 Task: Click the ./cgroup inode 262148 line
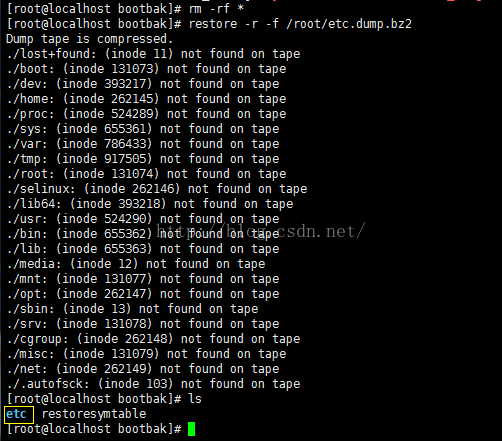pos(153,339)
